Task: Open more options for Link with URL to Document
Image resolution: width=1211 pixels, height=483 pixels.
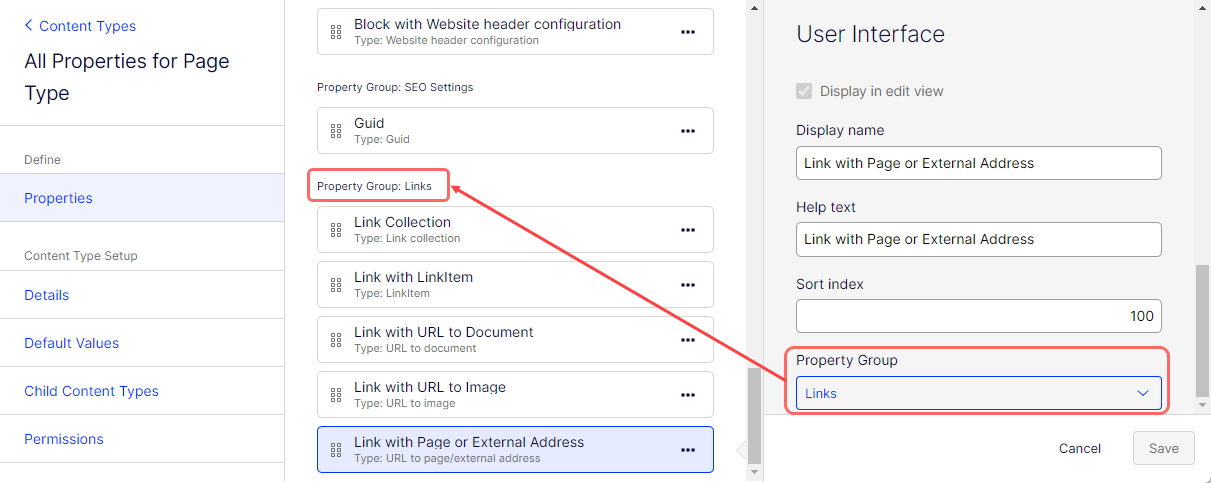Action: [x=688, y=340]
